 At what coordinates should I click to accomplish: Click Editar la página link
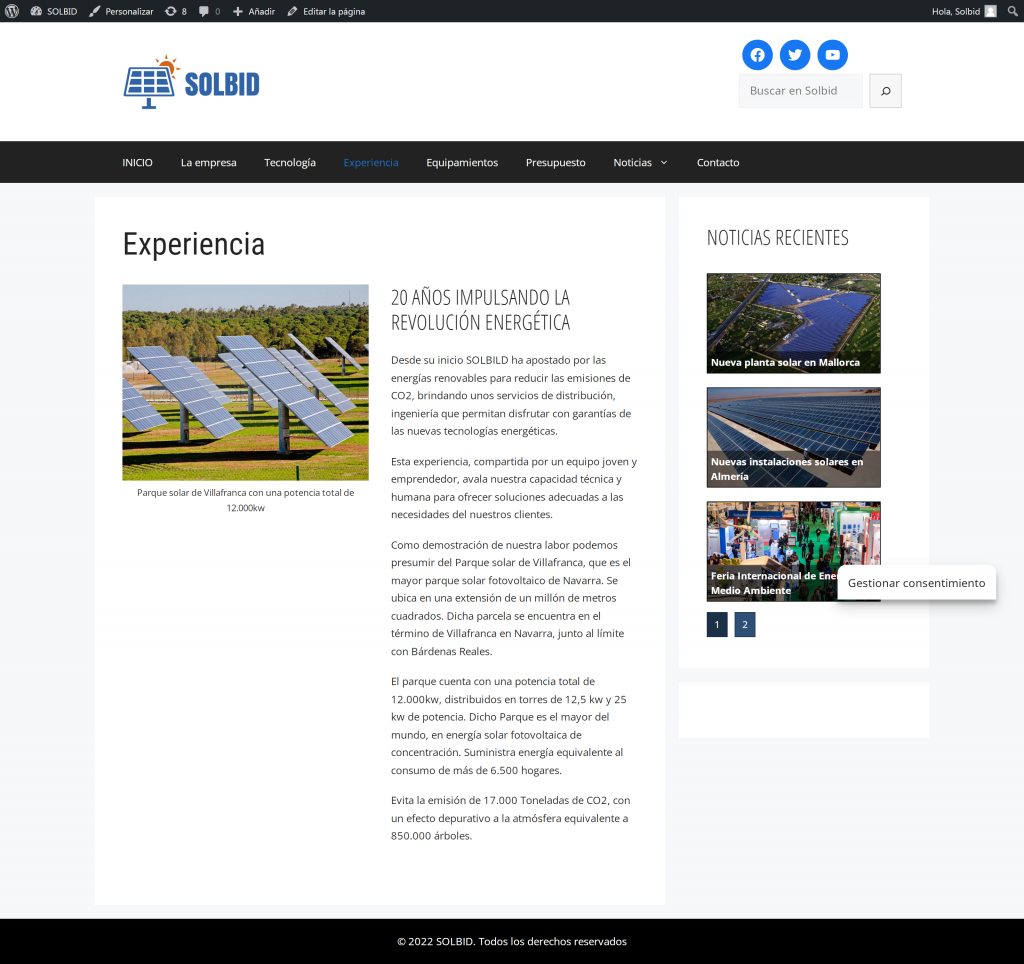326,11
